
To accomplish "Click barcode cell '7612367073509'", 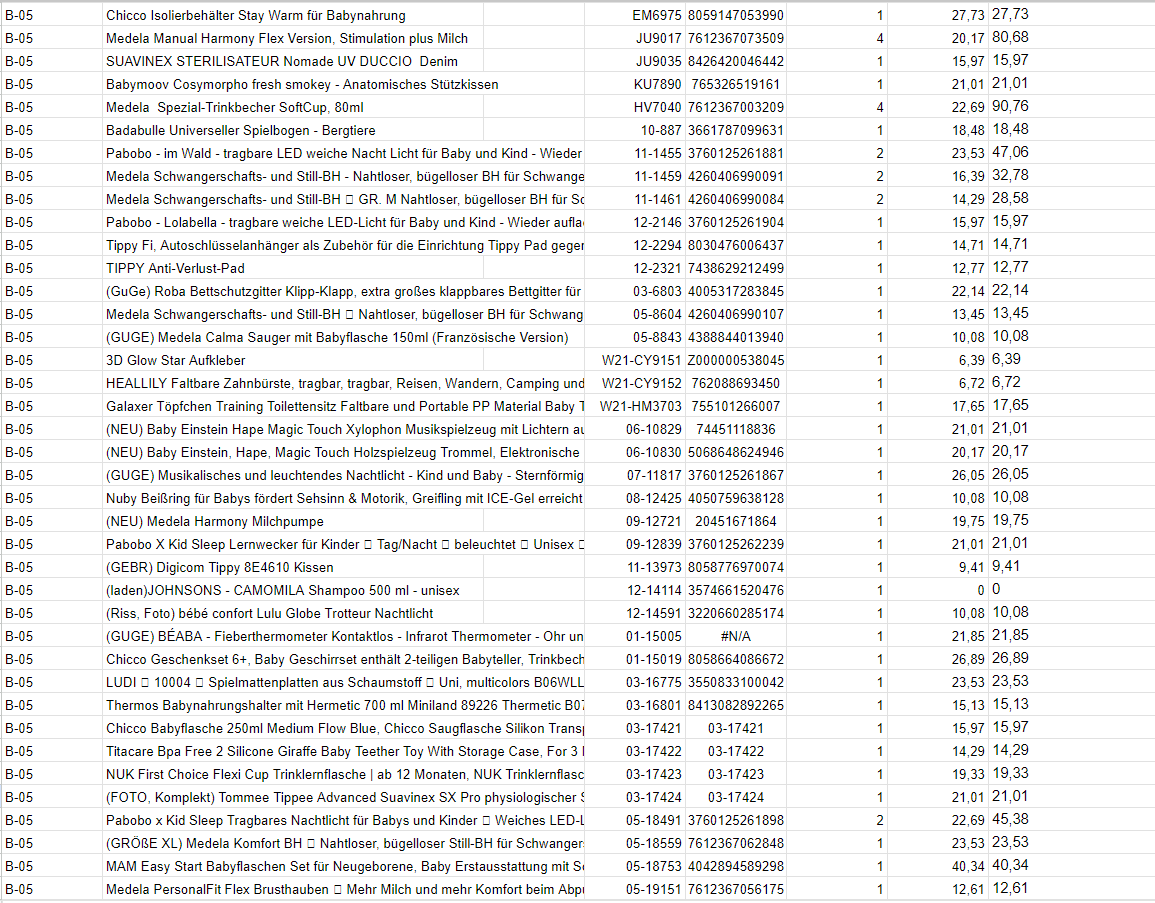I will coord(735,38).
